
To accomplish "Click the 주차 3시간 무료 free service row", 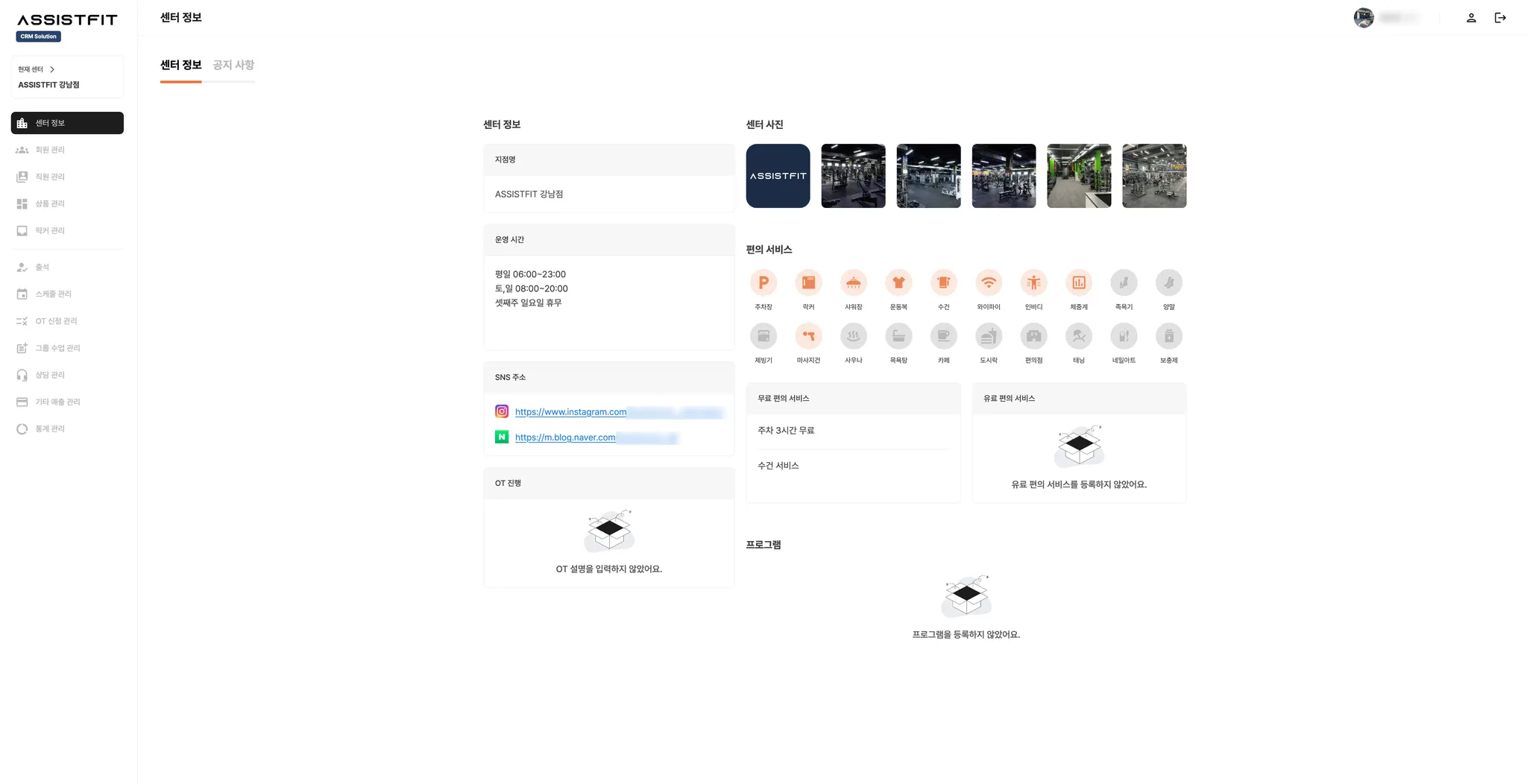I will [853, 431].
